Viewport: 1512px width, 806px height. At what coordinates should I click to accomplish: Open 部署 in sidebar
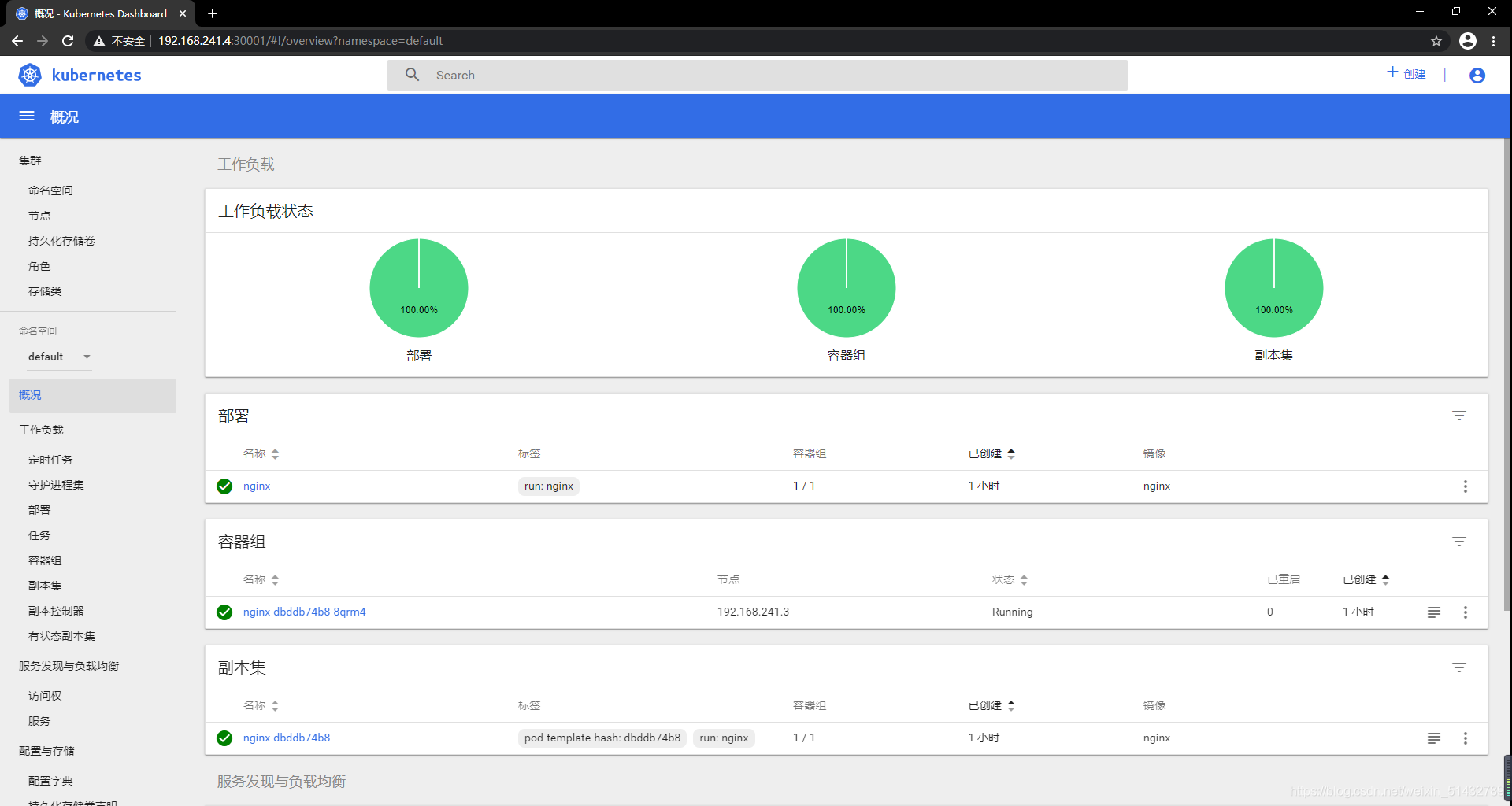point(39,510)
